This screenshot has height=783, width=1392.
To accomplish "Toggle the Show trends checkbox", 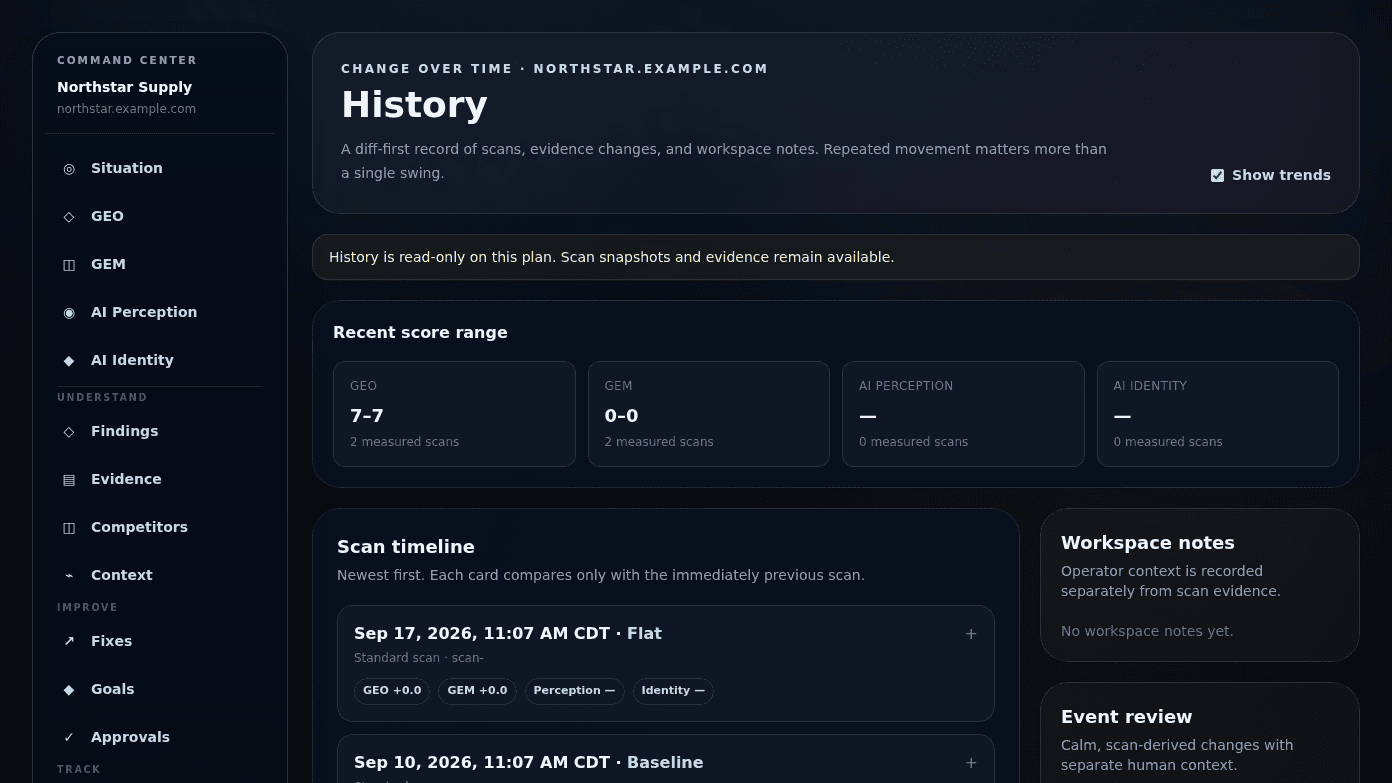I will pyautogui.click(x=1217, y=175).
